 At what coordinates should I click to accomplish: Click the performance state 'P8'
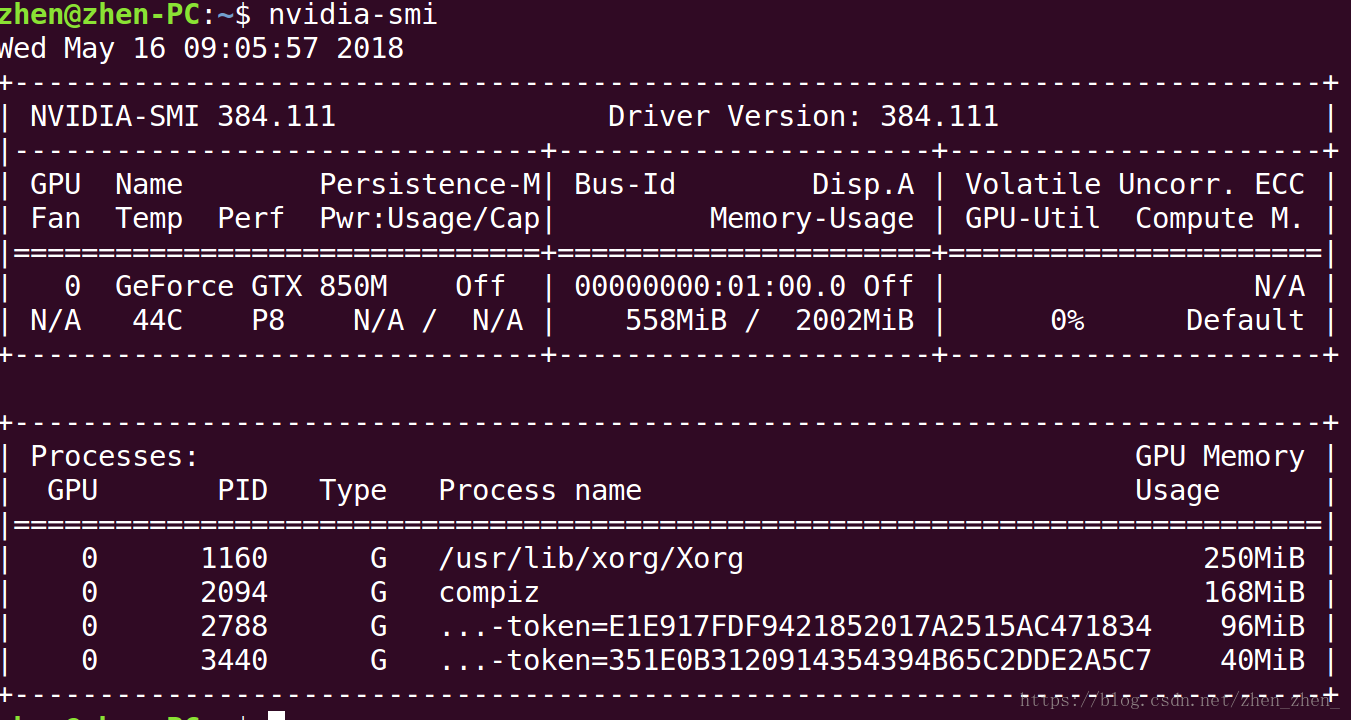point(268,320)
